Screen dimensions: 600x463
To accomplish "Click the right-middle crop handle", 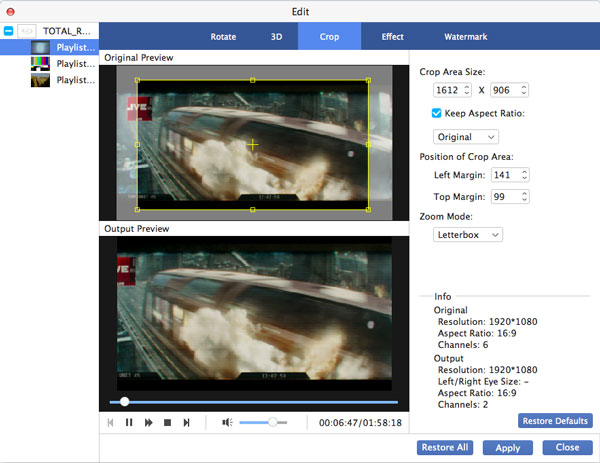I will 368,145.
